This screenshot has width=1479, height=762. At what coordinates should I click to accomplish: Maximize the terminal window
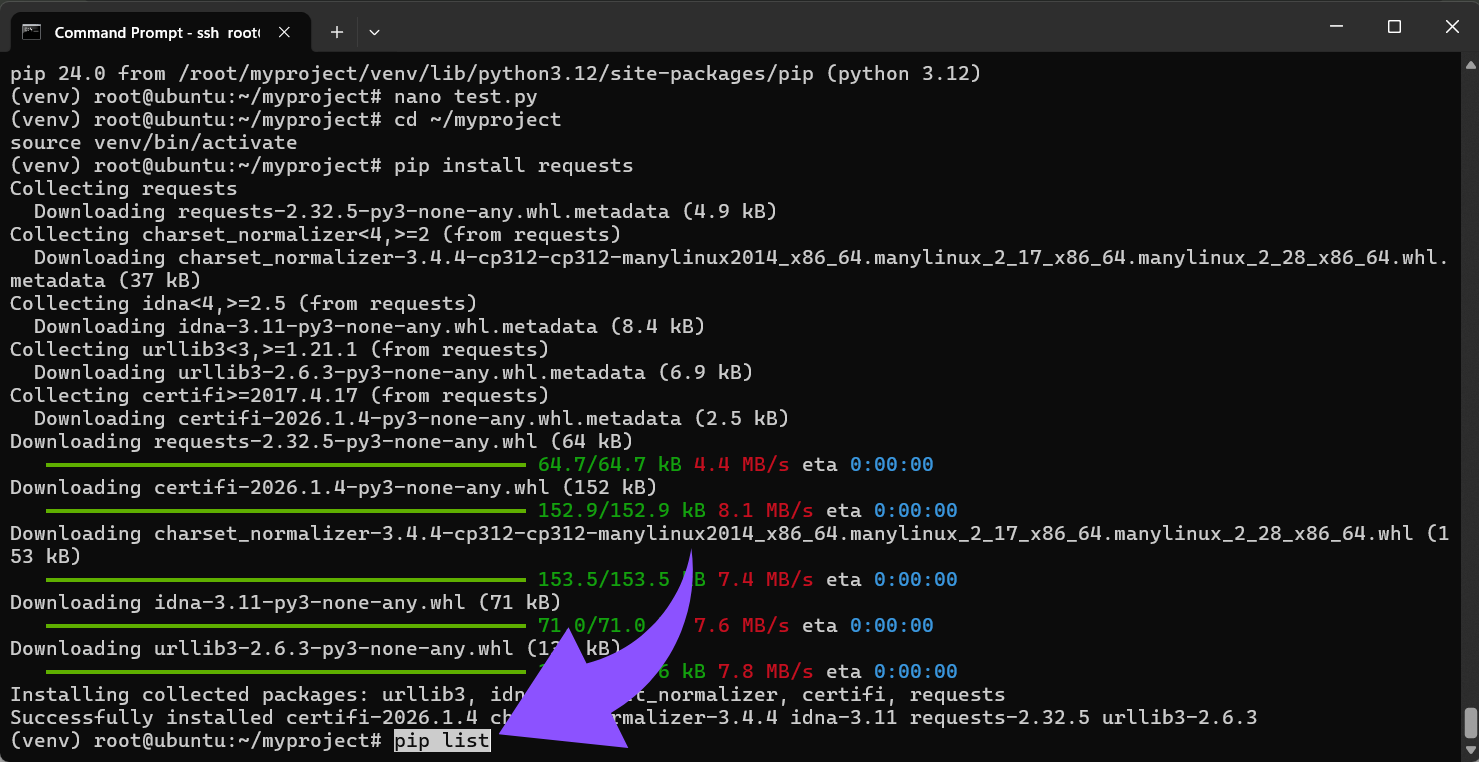(1394, 27)
